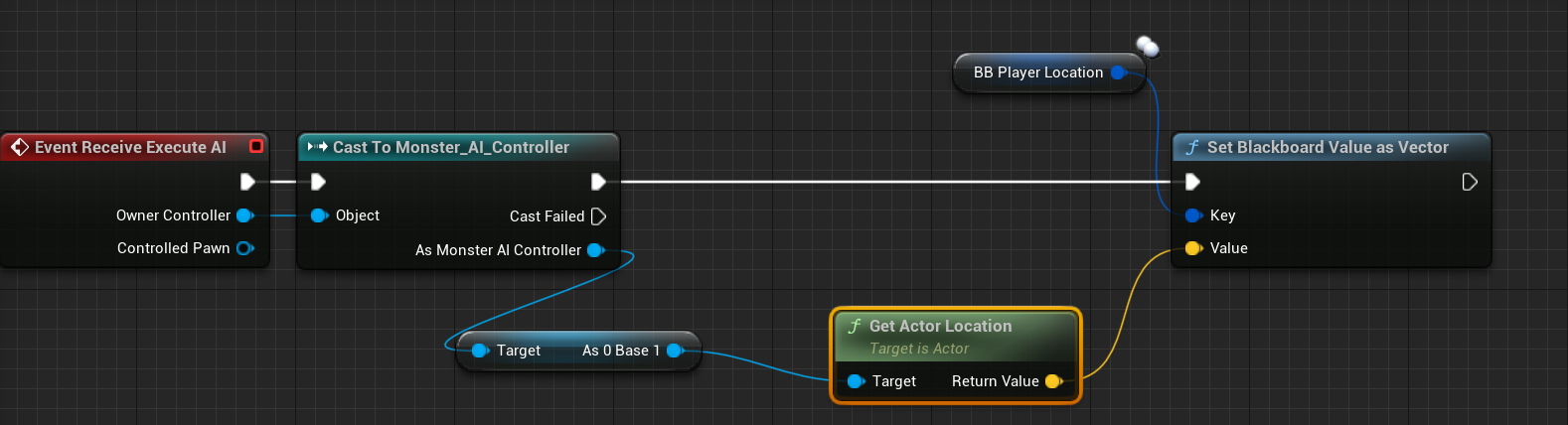Click the Object input pin on the Cast node
1568x425 pixels.
[319, 215]
